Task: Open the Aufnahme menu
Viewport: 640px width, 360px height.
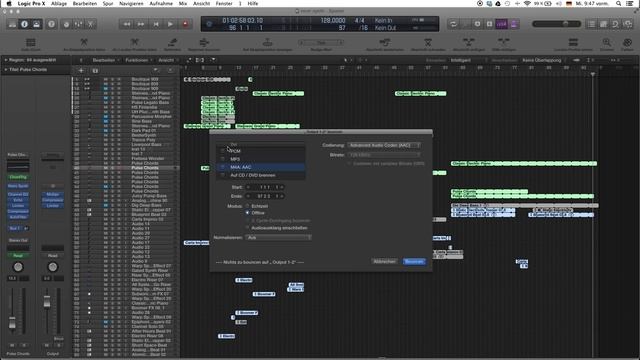Action: [161, 3]
